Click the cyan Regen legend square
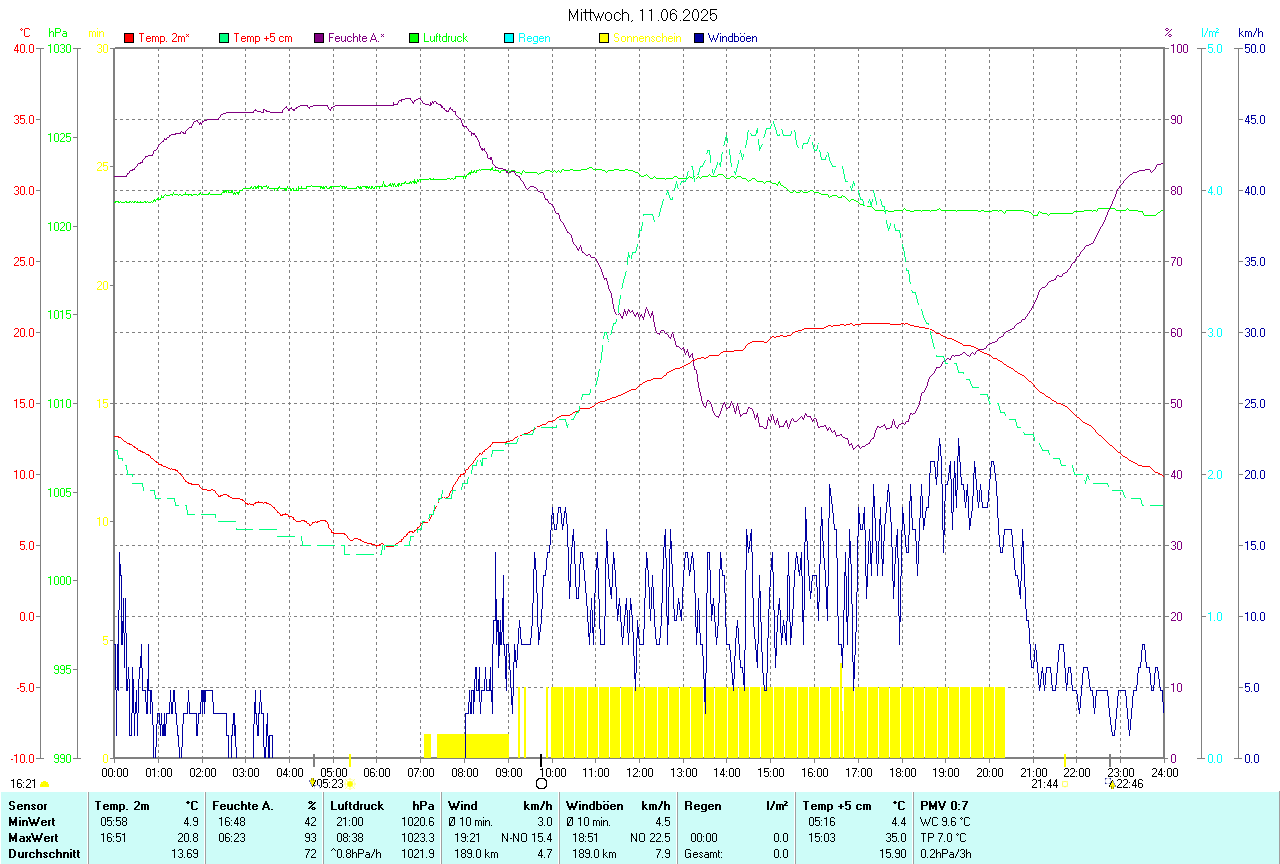Viewport: 1280px width, 864px height. point(509,38)
